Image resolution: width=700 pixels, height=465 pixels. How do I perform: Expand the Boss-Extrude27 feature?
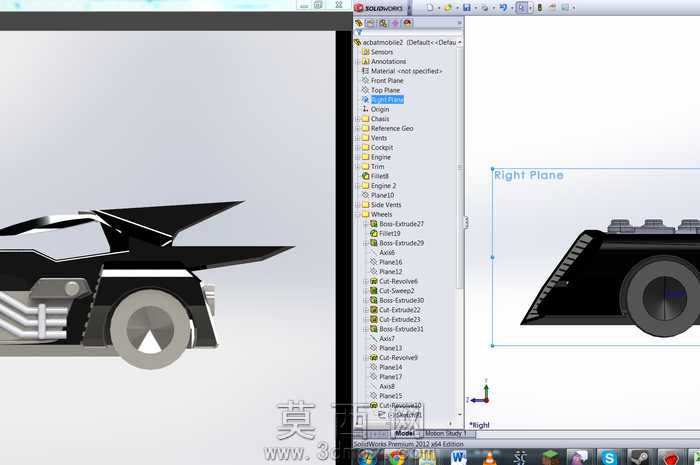366,224
